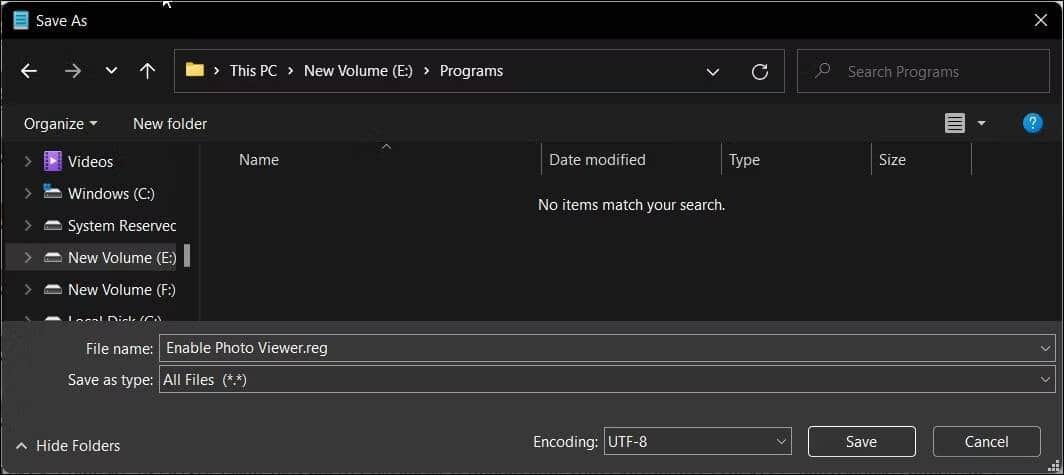Select the Videos folder icon
1064x475 pixels.
(53, 161)
